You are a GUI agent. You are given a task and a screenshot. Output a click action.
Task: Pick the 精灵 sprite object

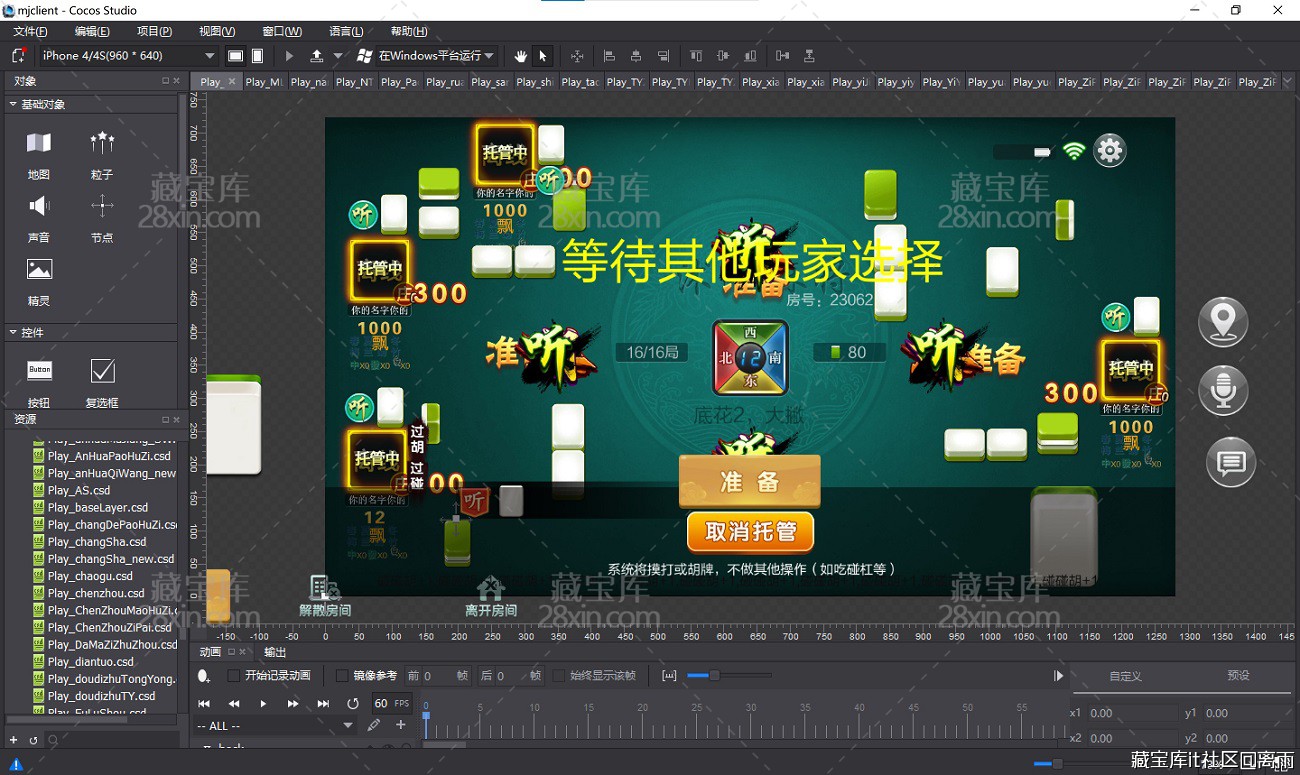tap(39, 270)
